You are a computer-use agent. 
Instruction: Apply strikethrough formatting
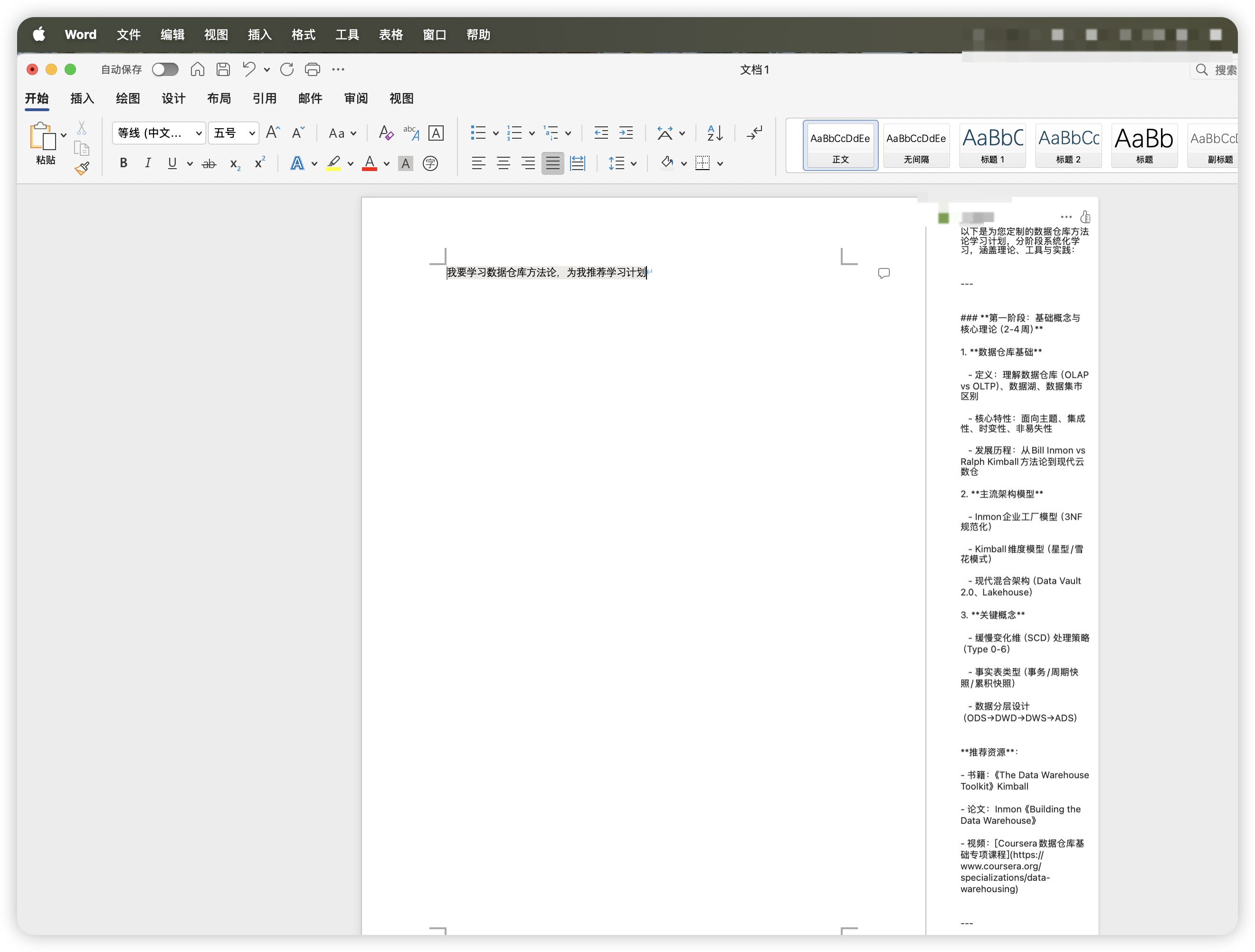coord(209,164)
